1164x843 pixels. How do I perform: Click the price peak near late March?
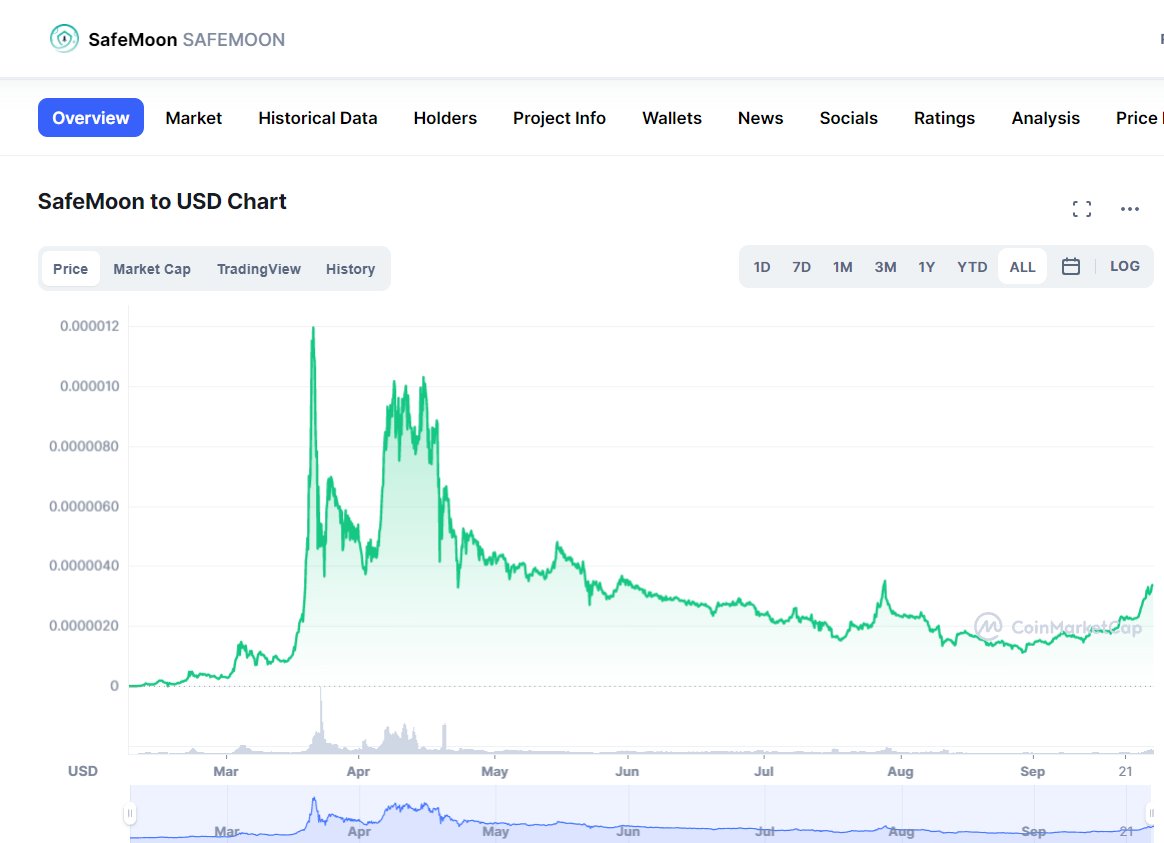(x=313, y=329)
